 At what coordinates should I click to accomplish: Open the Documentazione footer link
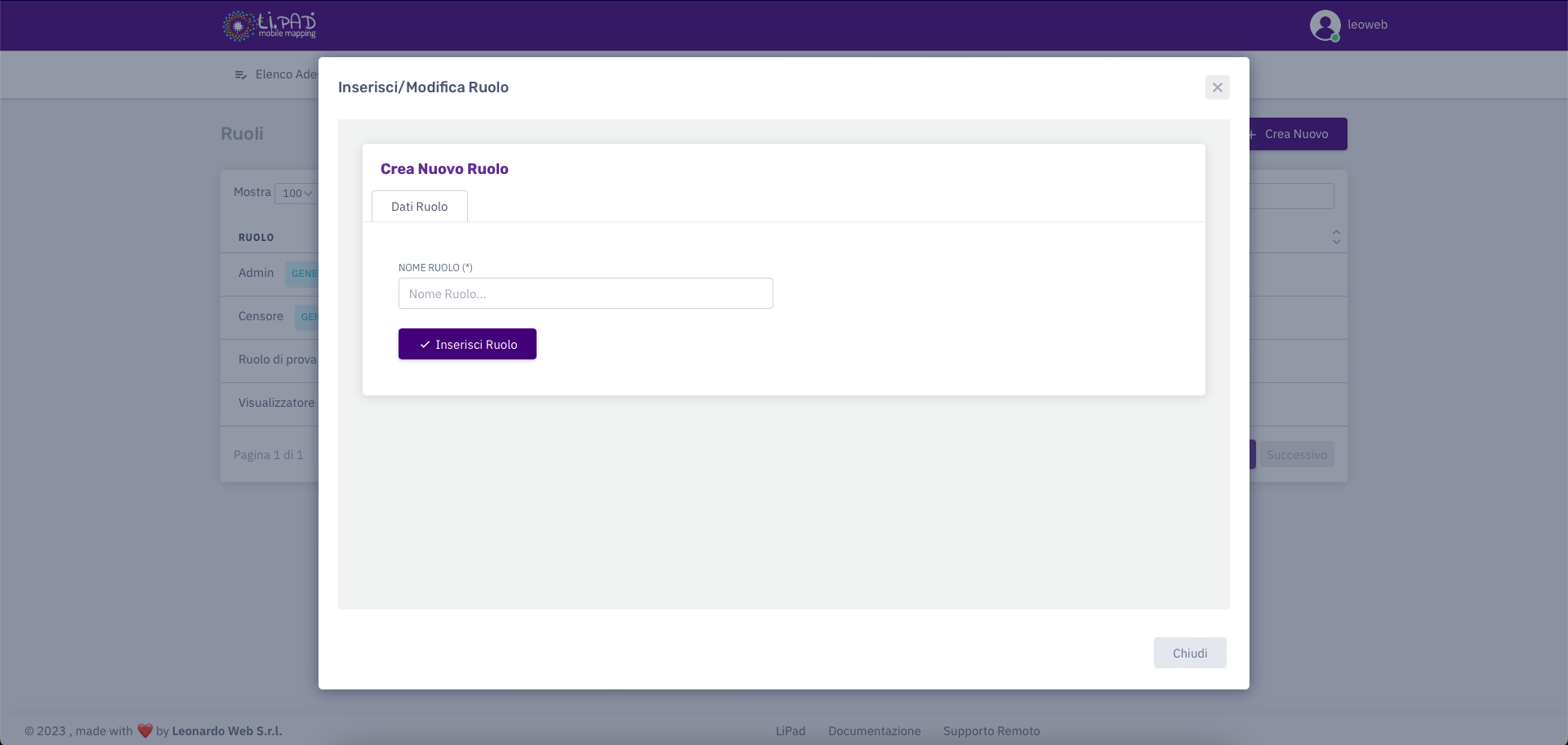point(874,731)
